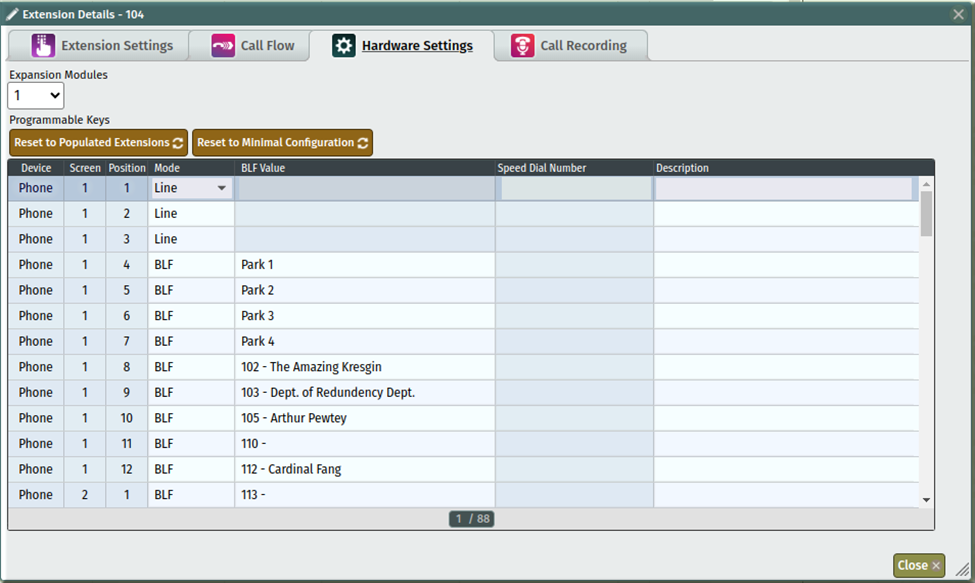Screen dimensions: 975x583
Task: Click the refresh icon on Reset to Populated Extensions
Action: coord(178,143)
